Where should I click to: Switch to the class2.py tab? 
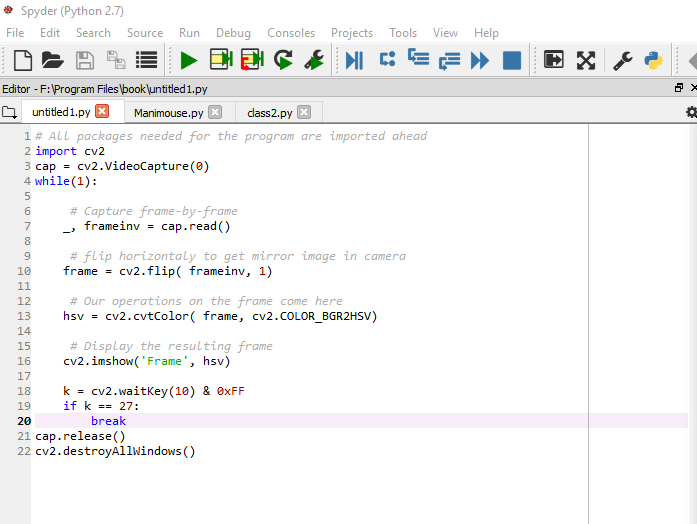tap(270, 113)
